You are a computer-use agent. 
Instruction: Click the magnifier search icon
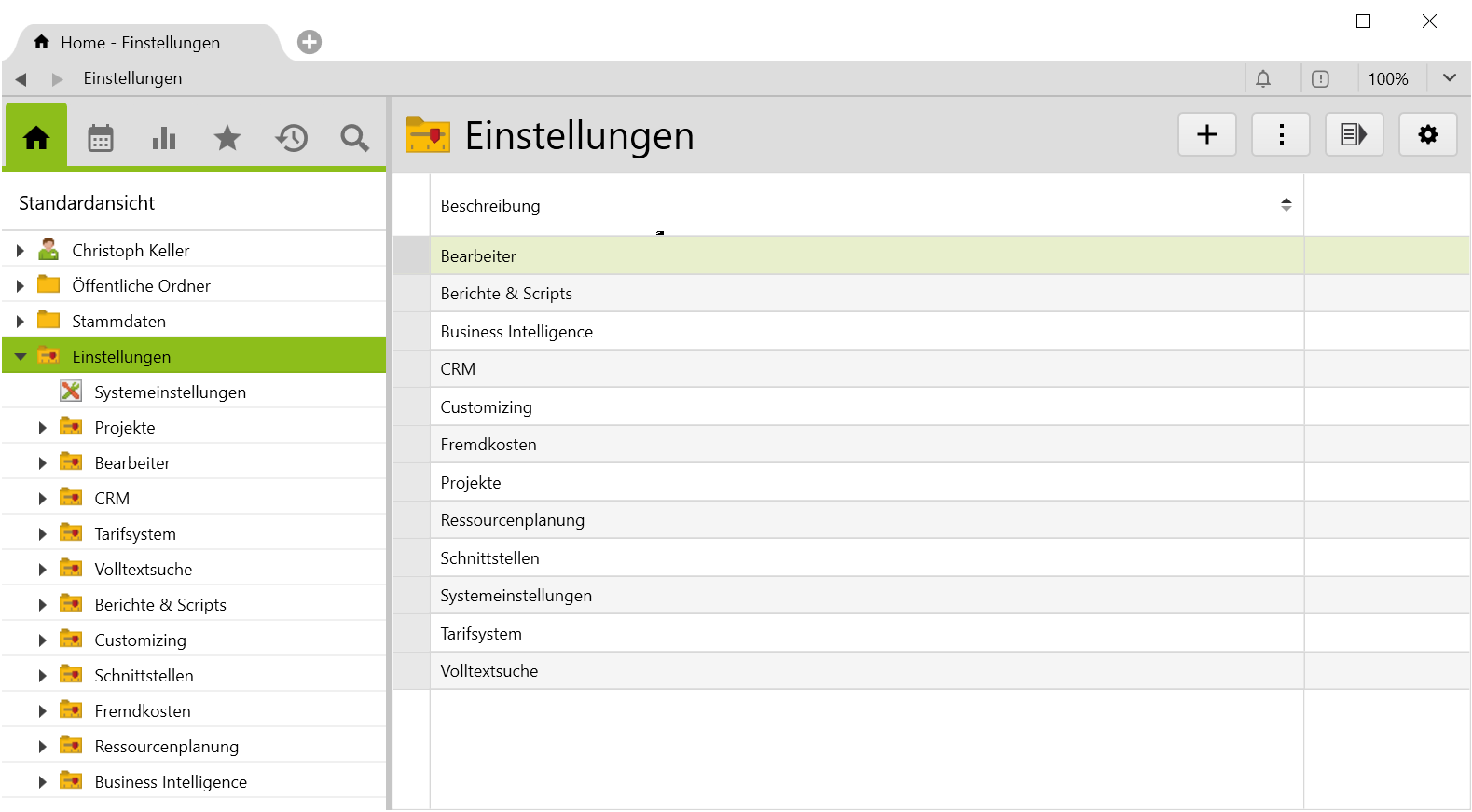click(354, 138)
